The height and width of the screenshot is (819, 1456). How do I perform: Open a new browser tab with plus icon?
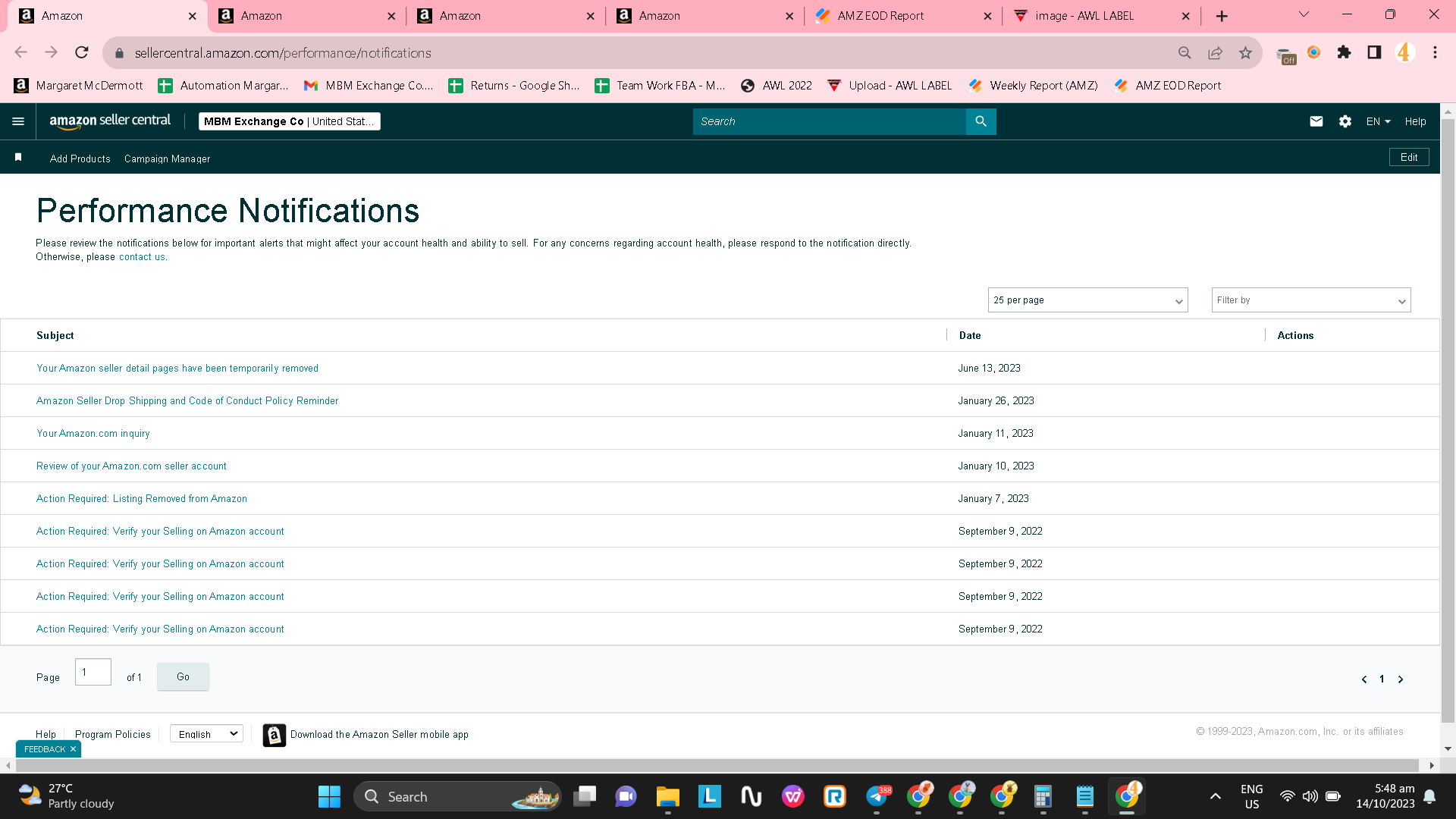tap(1222, 16)
